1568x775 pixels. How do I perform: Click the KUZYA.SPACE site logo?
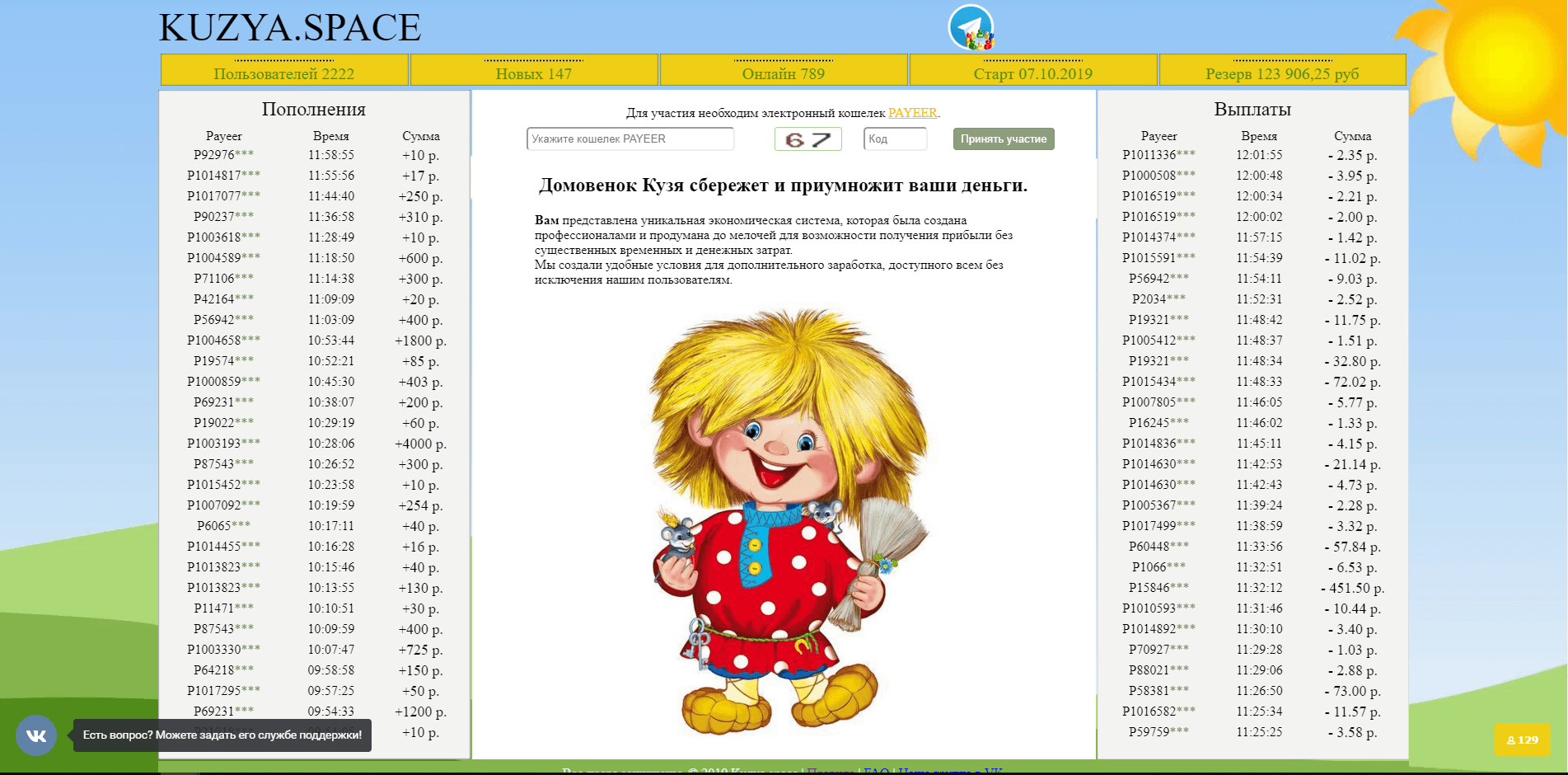(x=290, y=27)
